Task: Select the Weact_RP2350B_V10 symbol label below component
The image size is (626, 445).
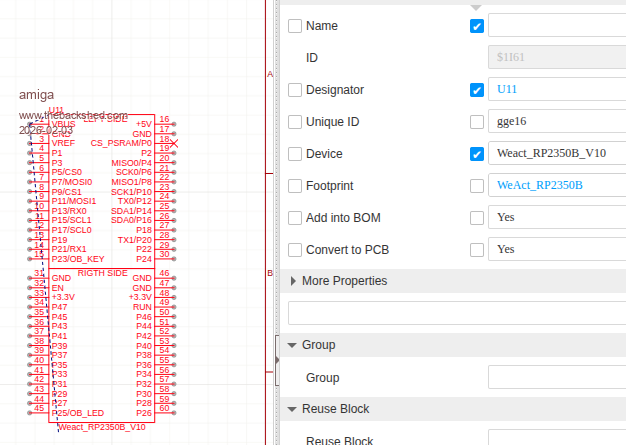Action: [102, 427]
